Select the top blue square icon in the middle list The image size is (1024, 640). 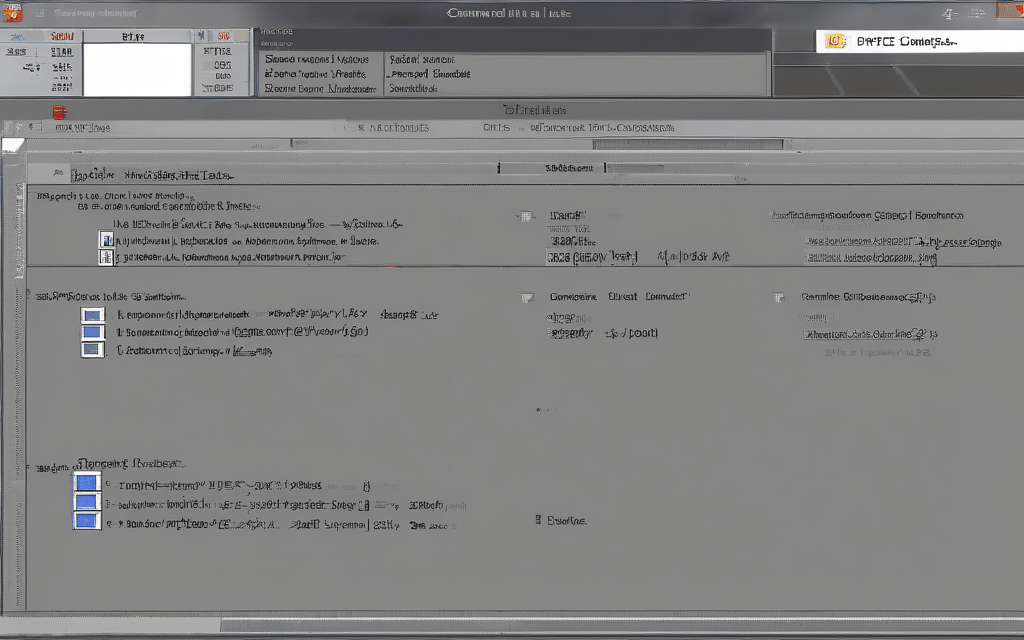(x=92, y=315)
